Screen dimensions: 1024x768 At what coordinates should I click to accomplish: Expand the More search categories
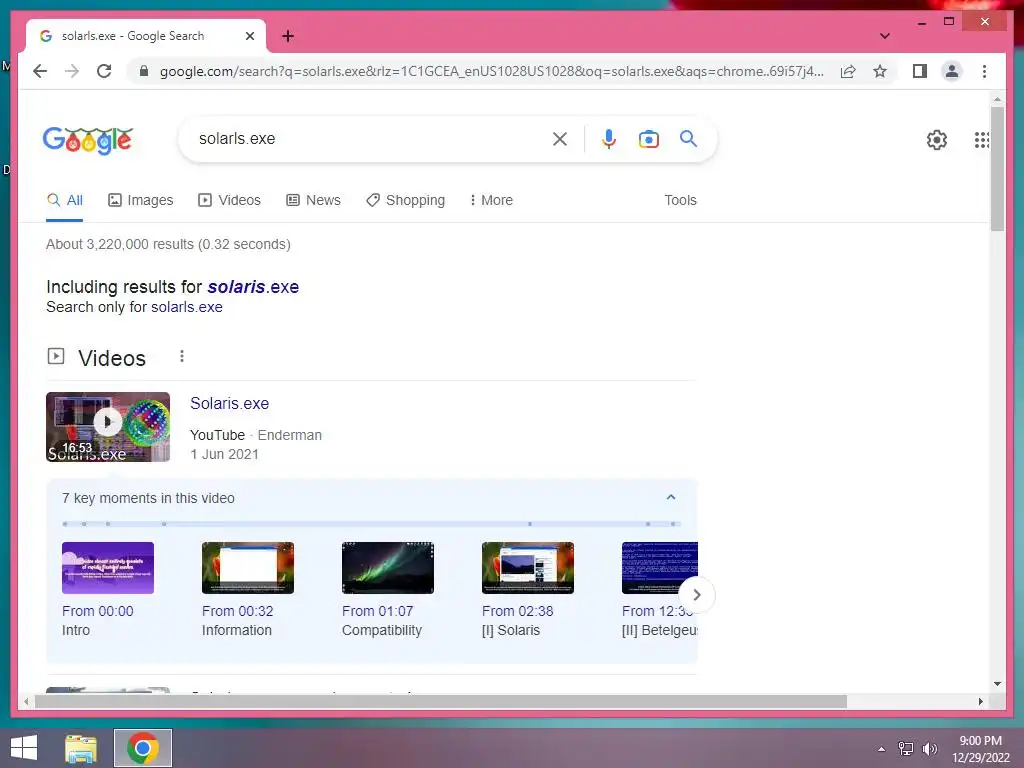(x=491, y=200)
